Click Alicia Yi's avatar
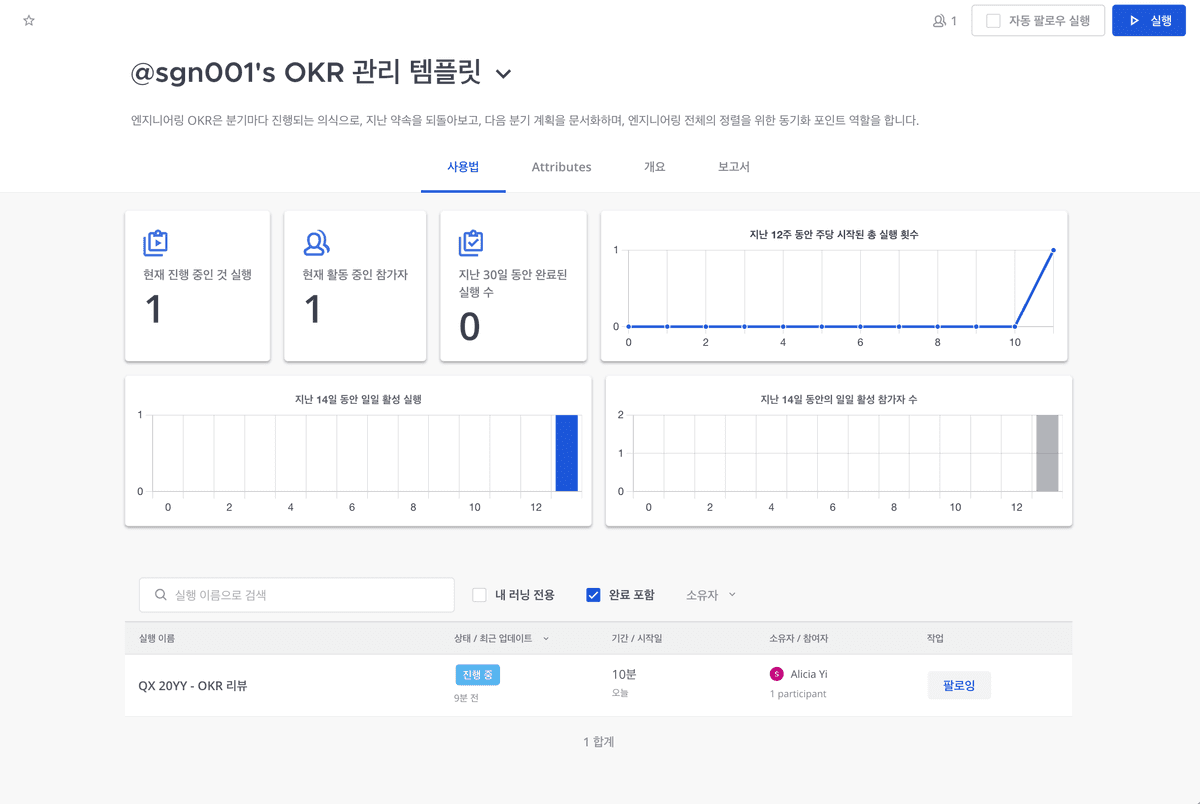The width and height of the screenshot is (1200, 804). [x=777, y=674]
